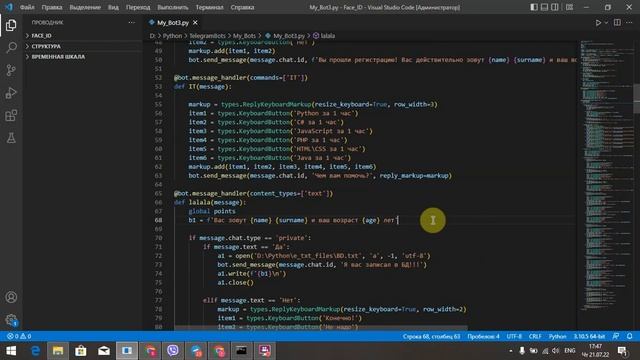Viewport: 640px width, 360px height.
Task: Change indentation via Пробелов: 4
Action: coord(483,336)
